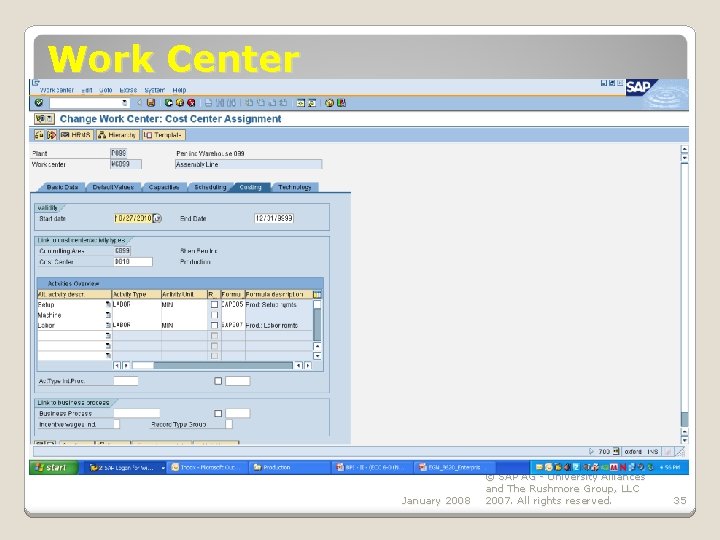Open the command field dropdown arrow
720x540 pixels.
pyautogui.click(x=124, y=103)
